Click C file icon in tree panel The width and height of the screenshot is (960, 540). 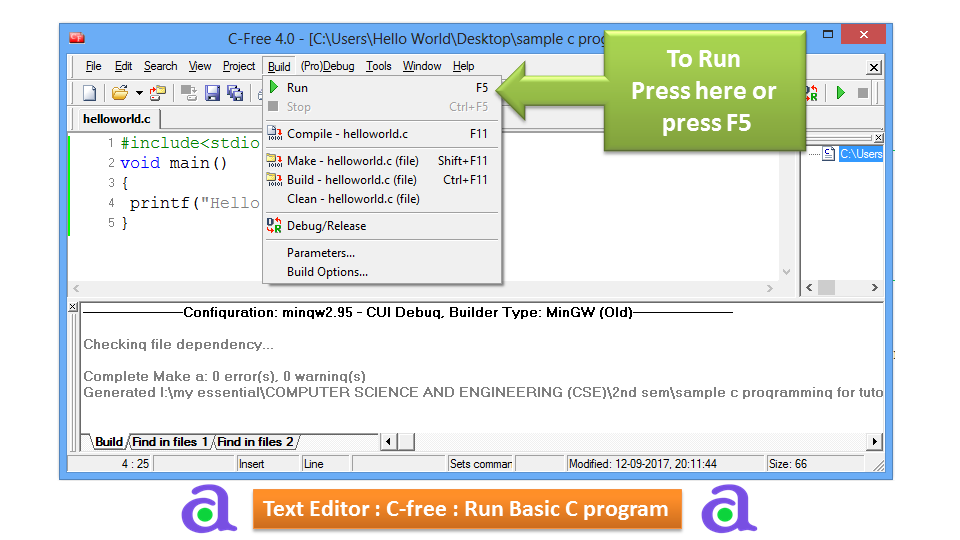click(x=828, y=154)
